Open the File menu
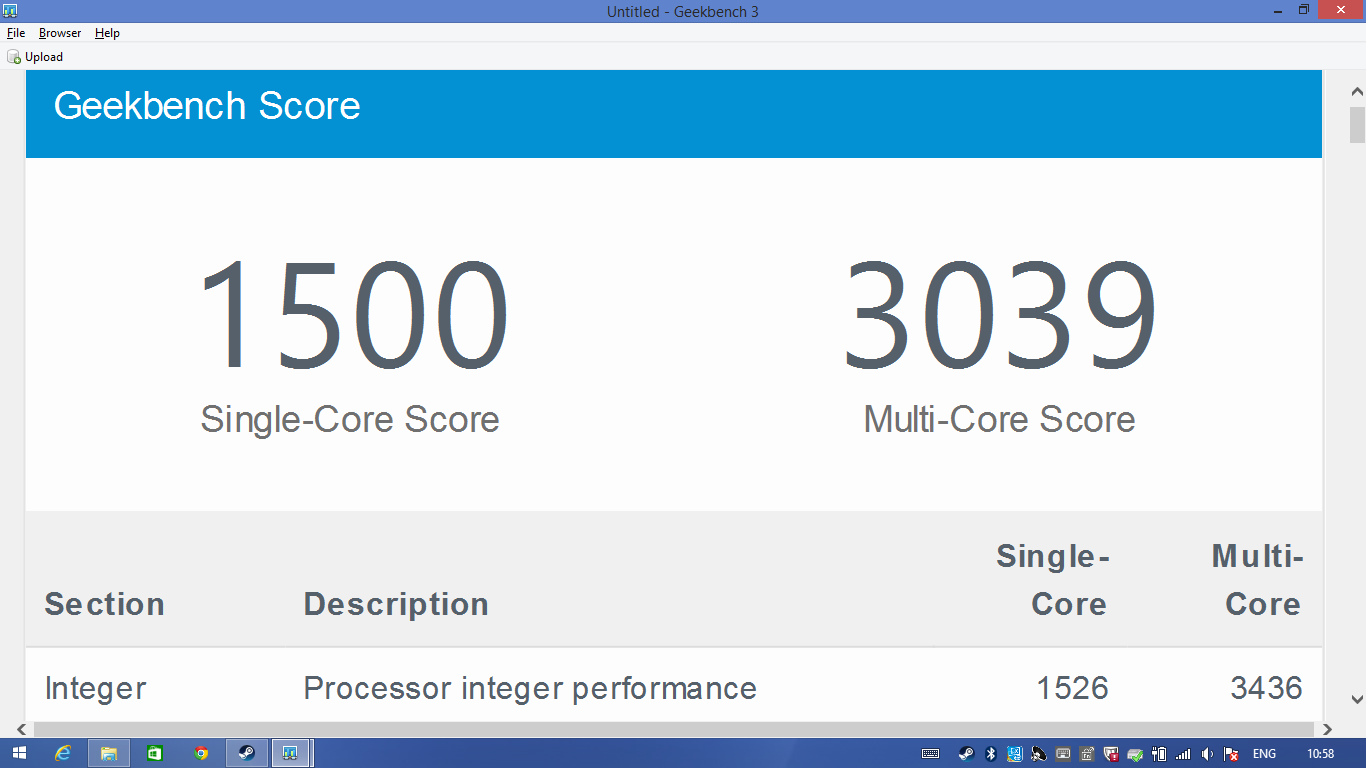The width and height of the screenshot is (1366, 768). pyautogui.click(x=16, y=33)
